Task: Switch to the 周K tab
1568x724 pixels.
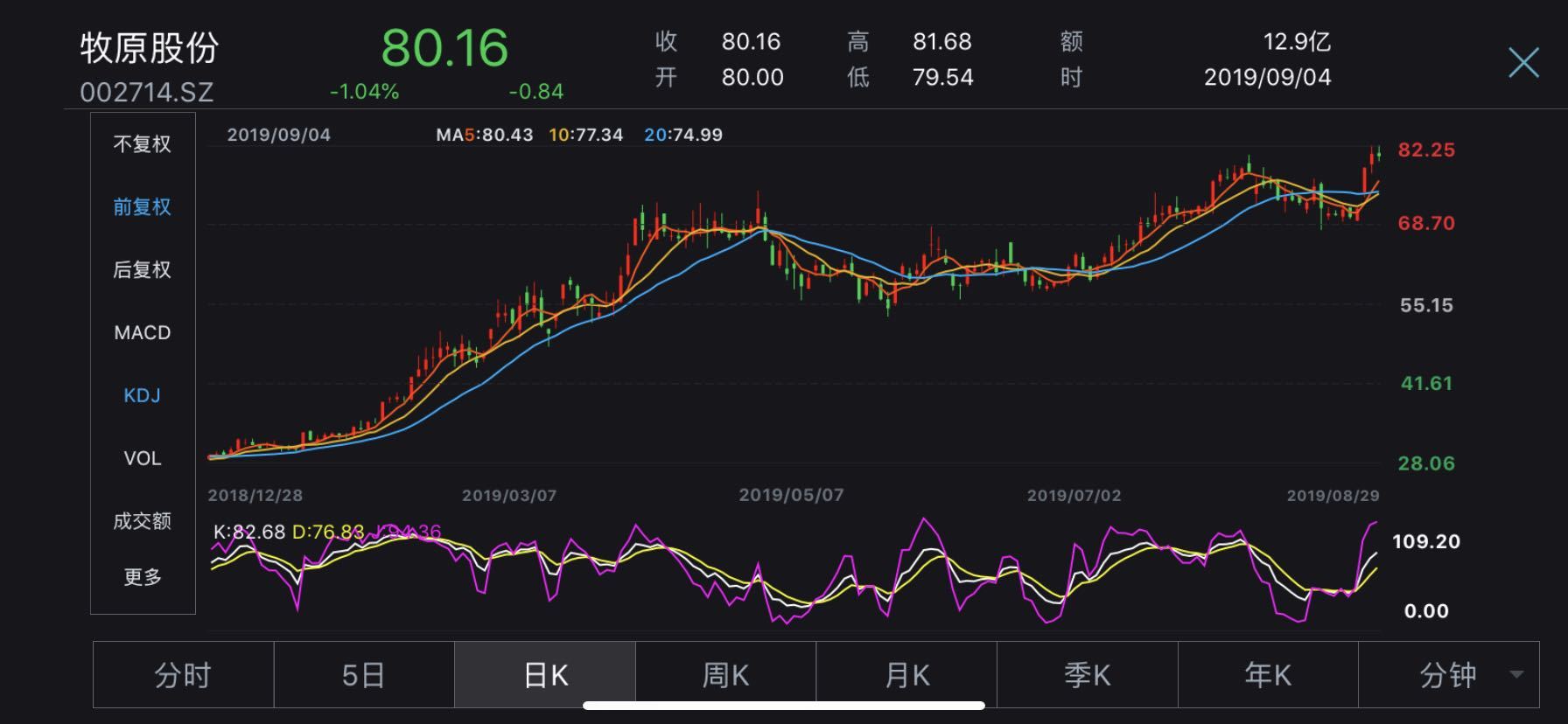Action: tap(725, 676)
